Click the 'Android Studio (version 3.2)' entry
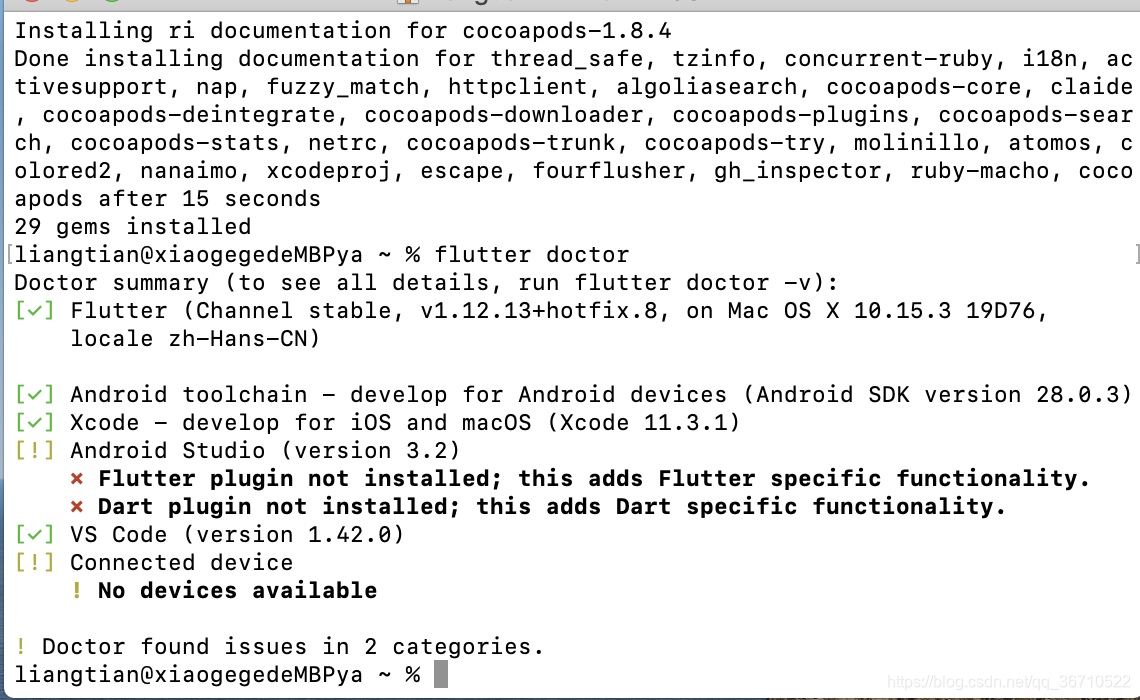 pyautogui.click(x=265, y=451)
